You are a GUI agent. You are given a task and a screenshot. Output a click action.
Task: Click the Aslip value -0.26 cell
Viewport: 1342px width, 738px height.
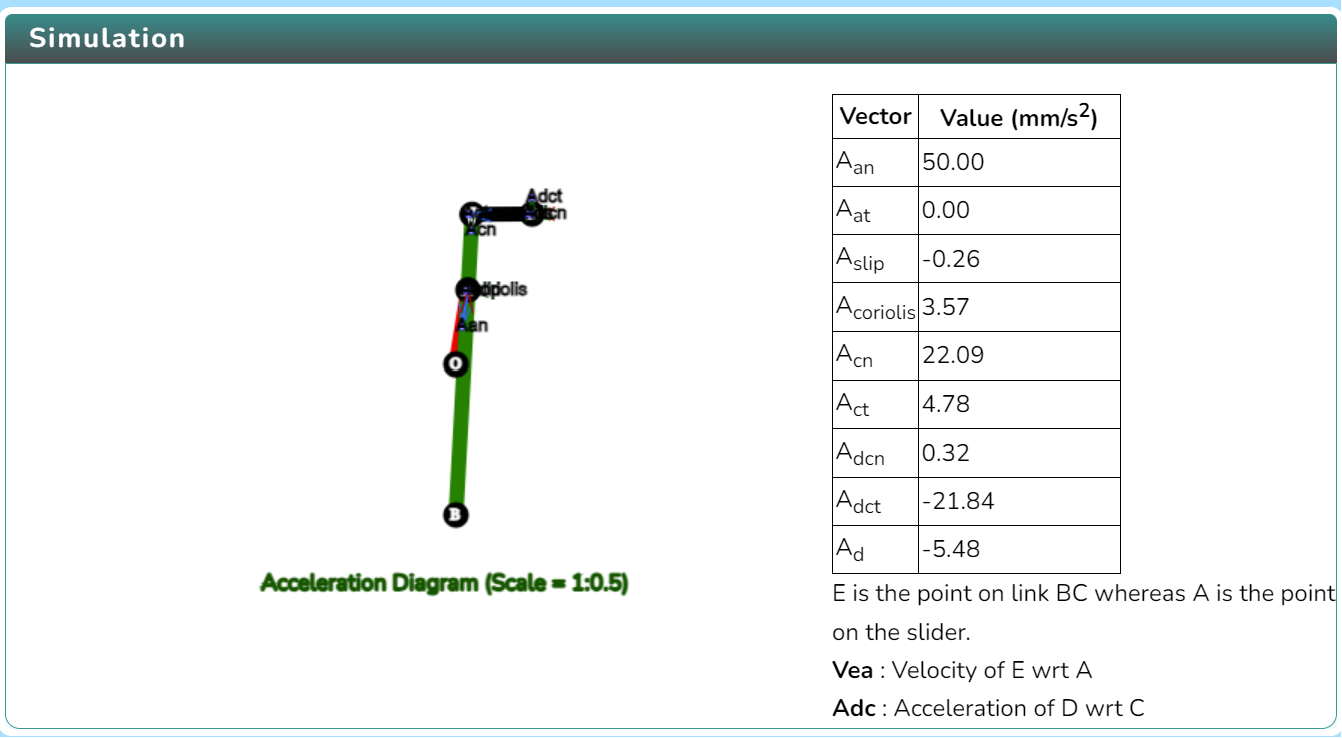coord(1019,259)
